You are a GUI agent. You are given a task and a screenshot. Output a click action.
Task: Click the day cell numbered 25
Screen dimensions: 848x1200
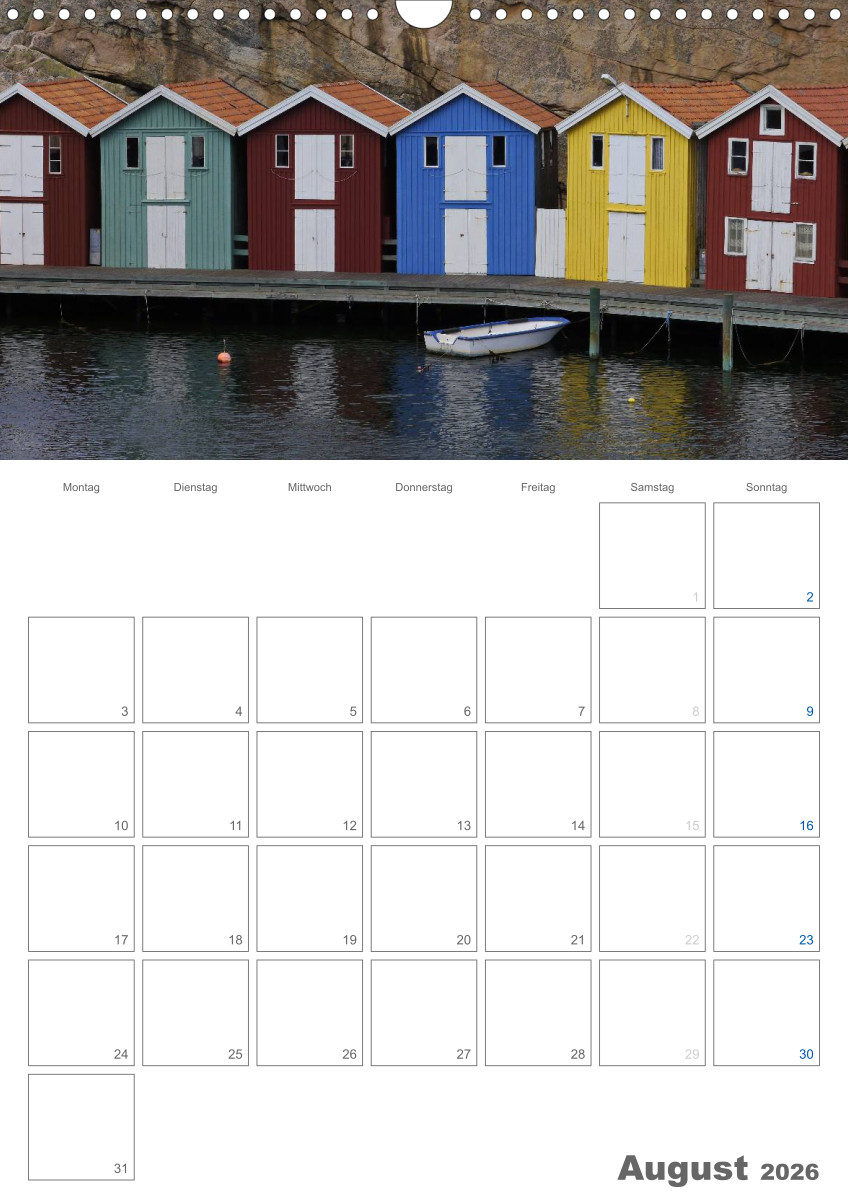(195, 1013)
